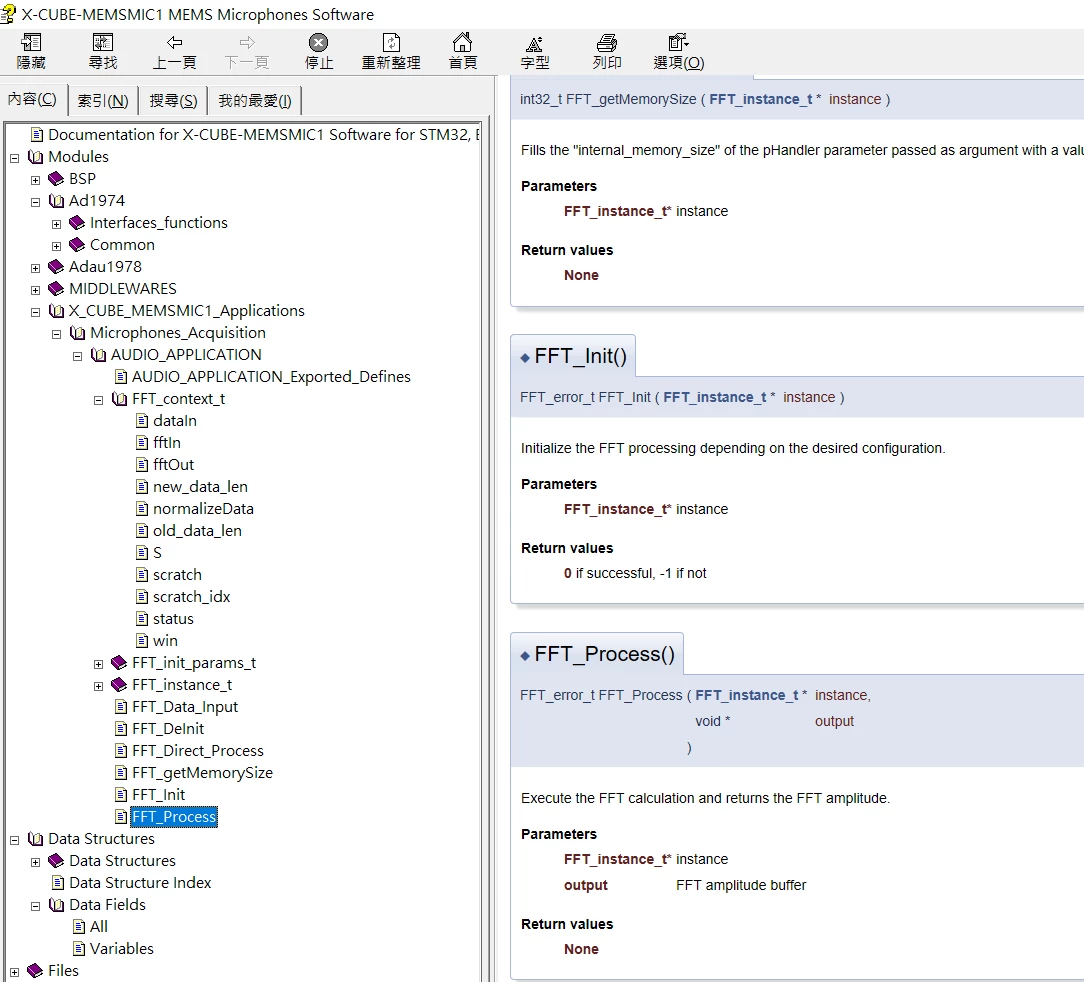Image resolution: width=1084 pixels, height=982 pixels.
Task: Select AUDIO_APPLICATION_Exported_Defines item
Action: point(271,377)
